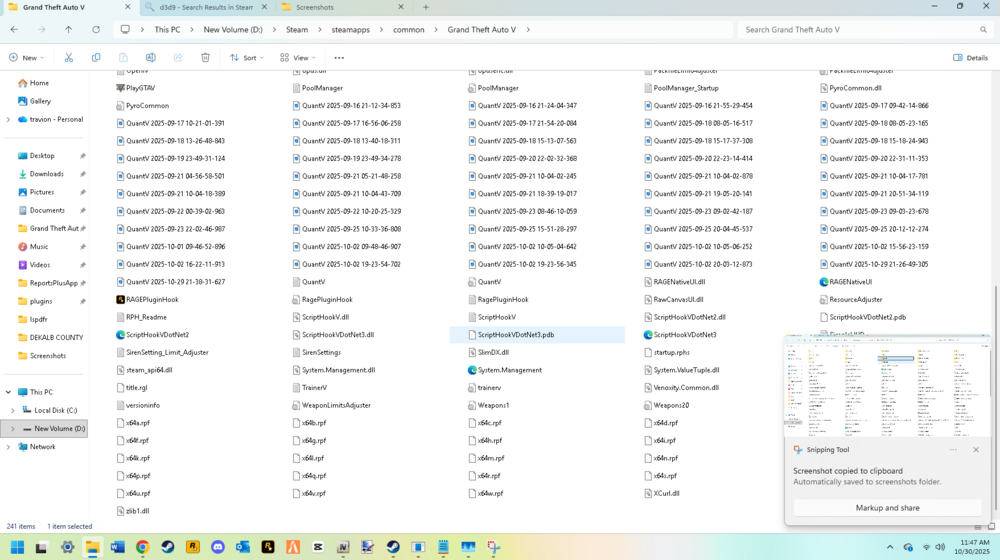Open the Snipping Tool screenshot thumbnail

tap(887, 386)
